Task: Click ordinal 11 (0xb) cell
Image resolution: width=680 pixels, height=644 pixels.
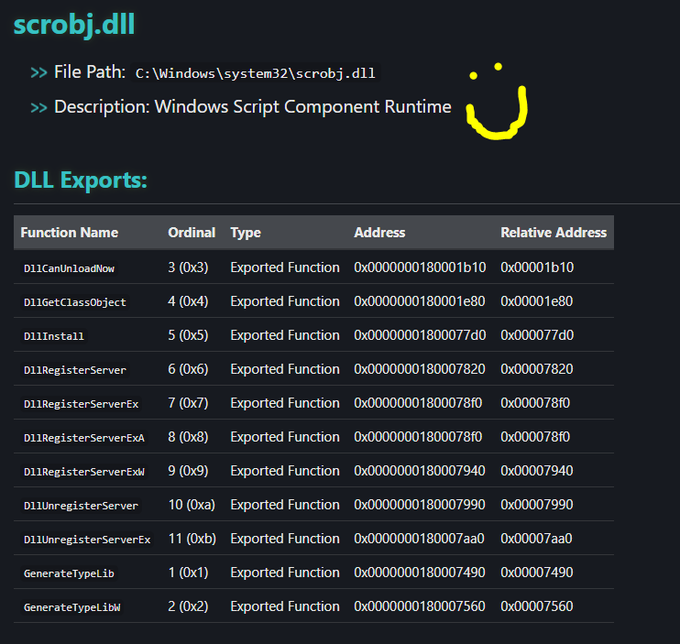Action: [x=192, y=538]
